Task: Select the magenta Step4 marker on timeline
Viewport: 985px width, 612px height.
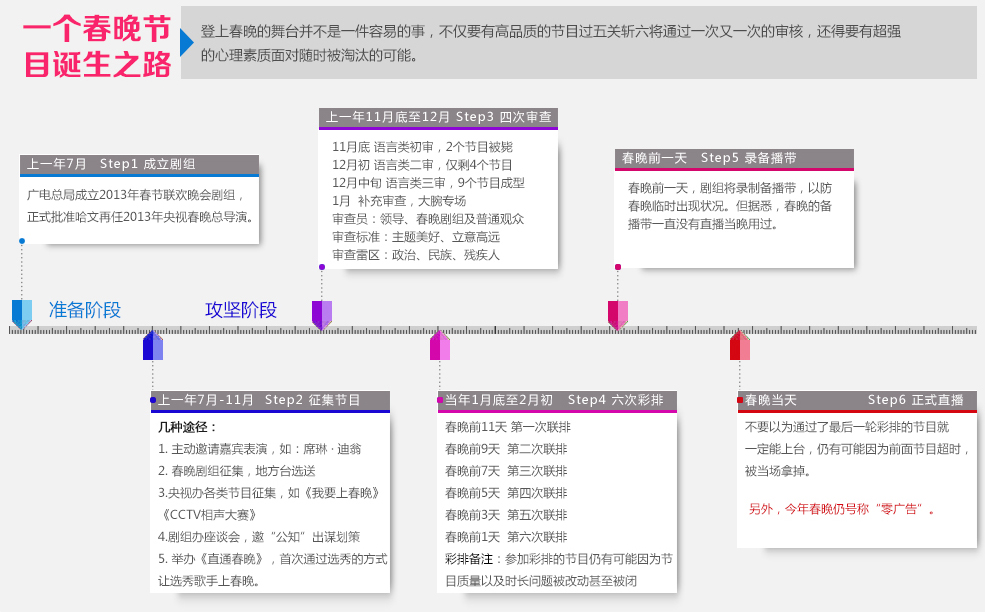Action: (x=440, y=344)
